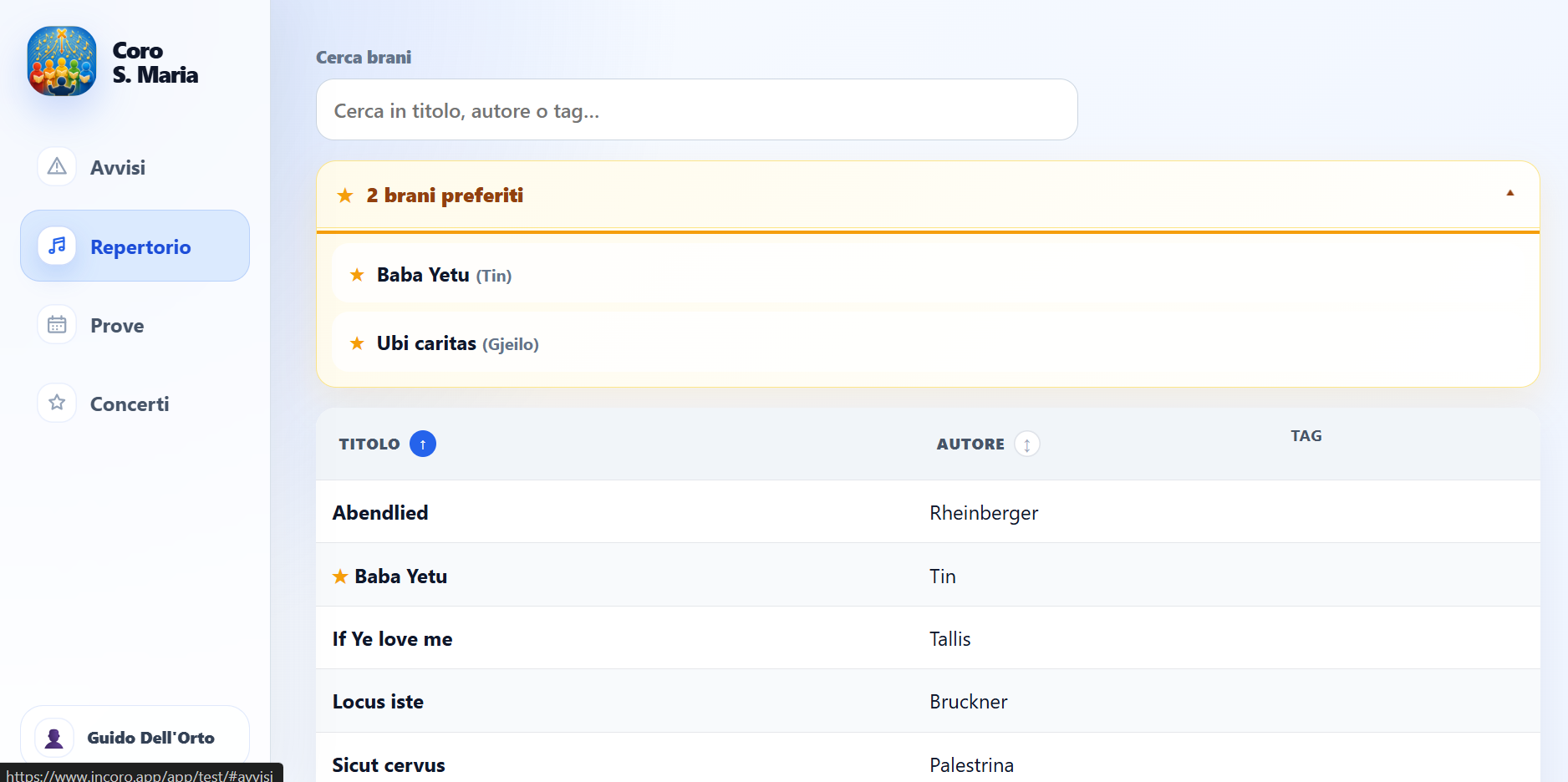This screenshot has width=1568, height=782.
Task: Click author Bruckner cell
Action: coord(969,701)
